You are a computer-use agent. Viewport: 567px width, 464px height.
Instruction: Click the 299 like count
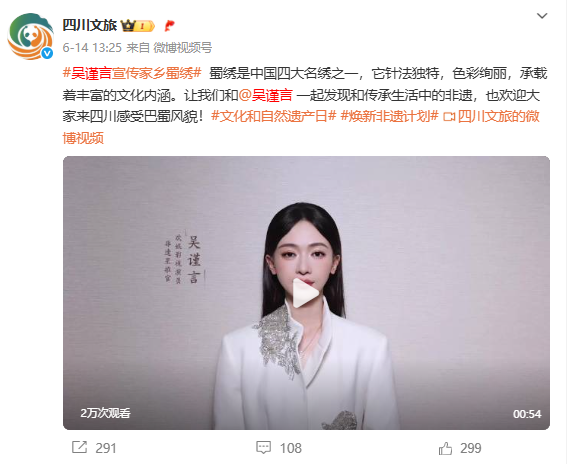coord(470,448)
